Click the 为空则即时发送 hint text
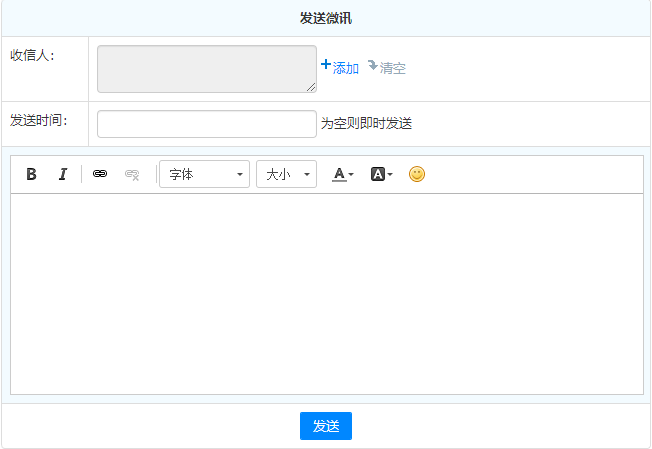652x449 pixels. tap(366, 124)
